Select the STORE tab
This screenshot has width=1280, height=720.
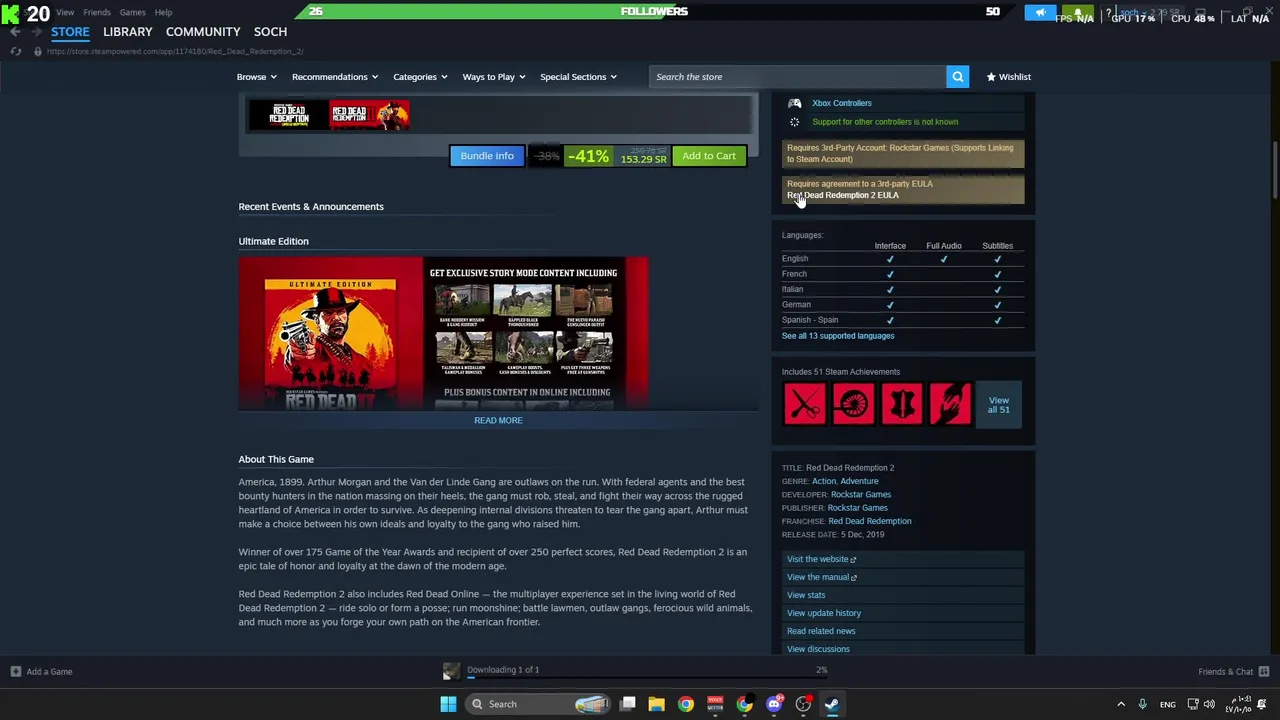70,32
